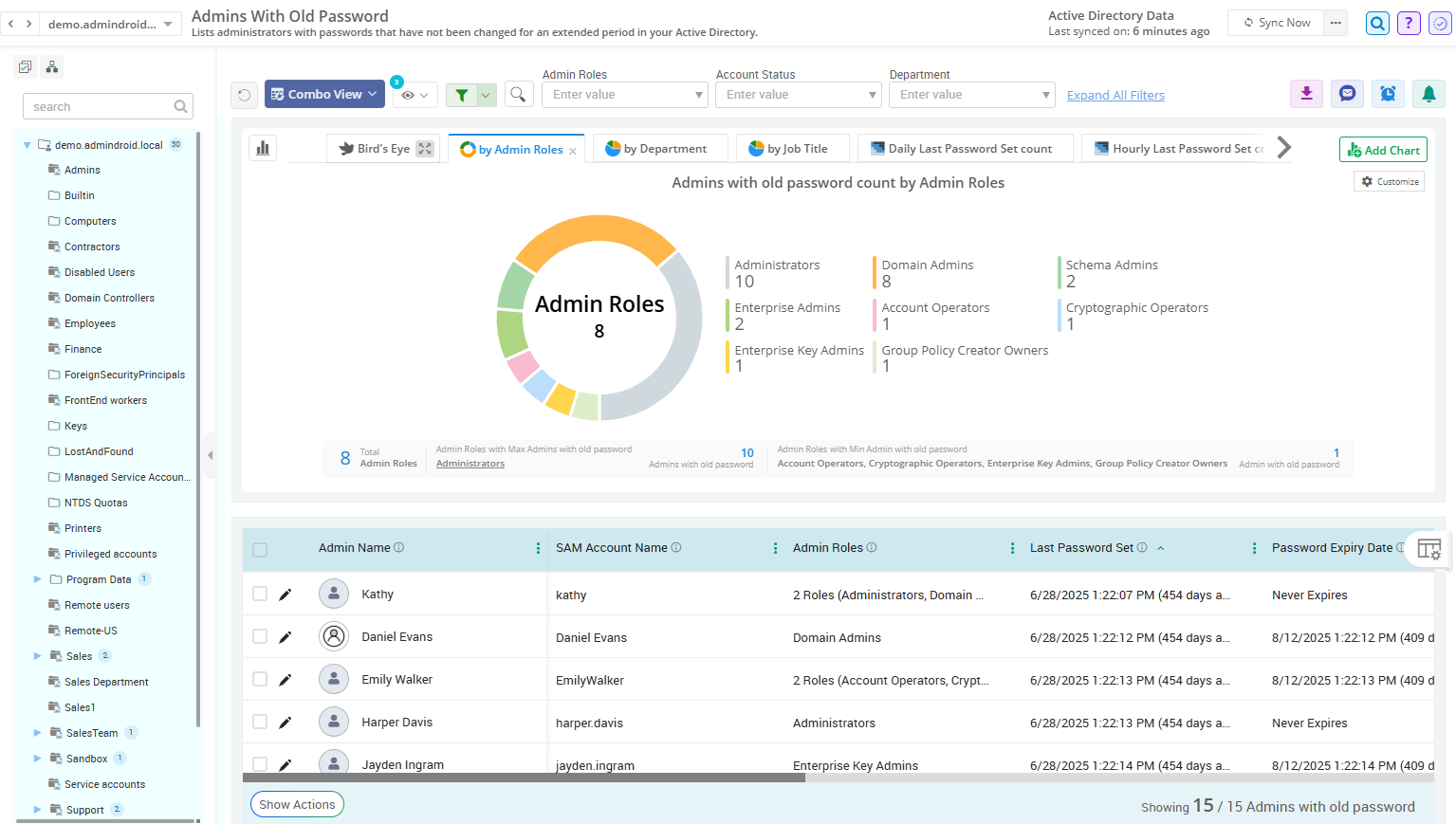Click the green alert bell icon

1428,93
